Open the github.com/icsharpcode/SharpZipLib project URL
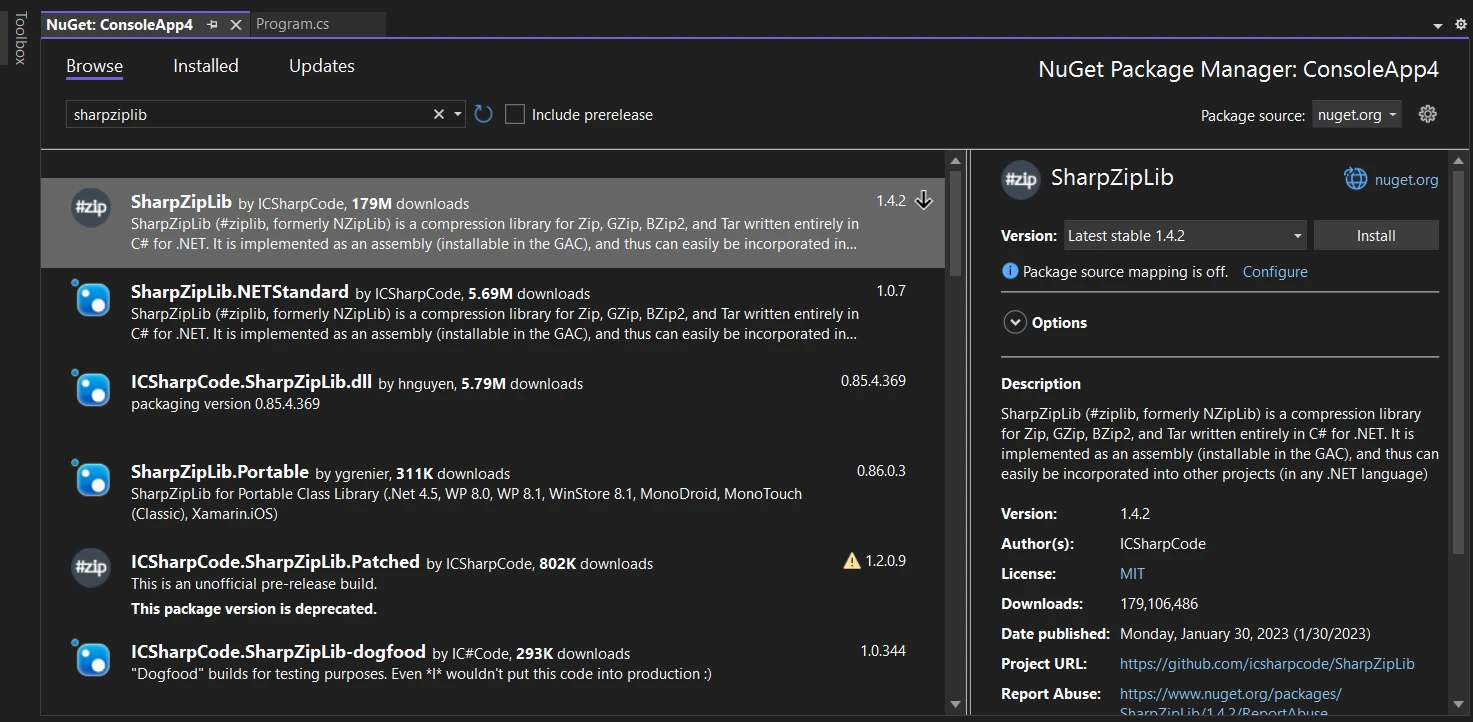 click(x=1267, y=664)
